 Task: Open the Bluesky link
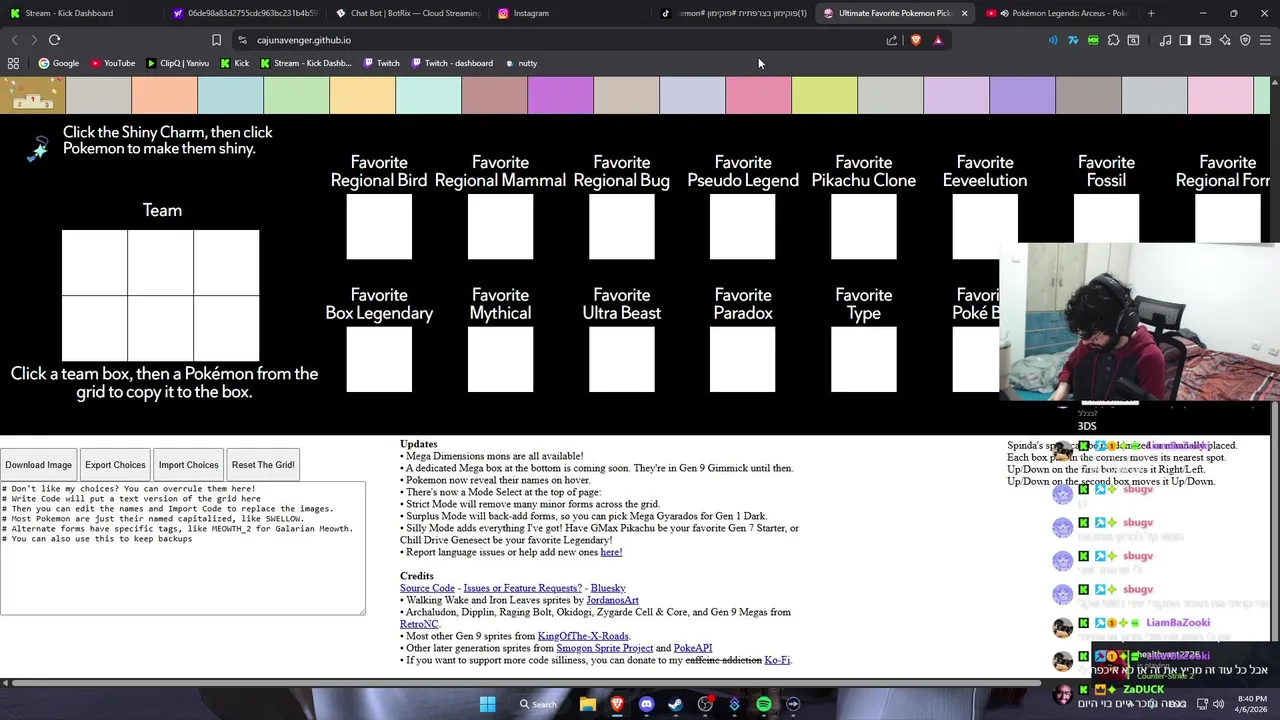point(608,588)
